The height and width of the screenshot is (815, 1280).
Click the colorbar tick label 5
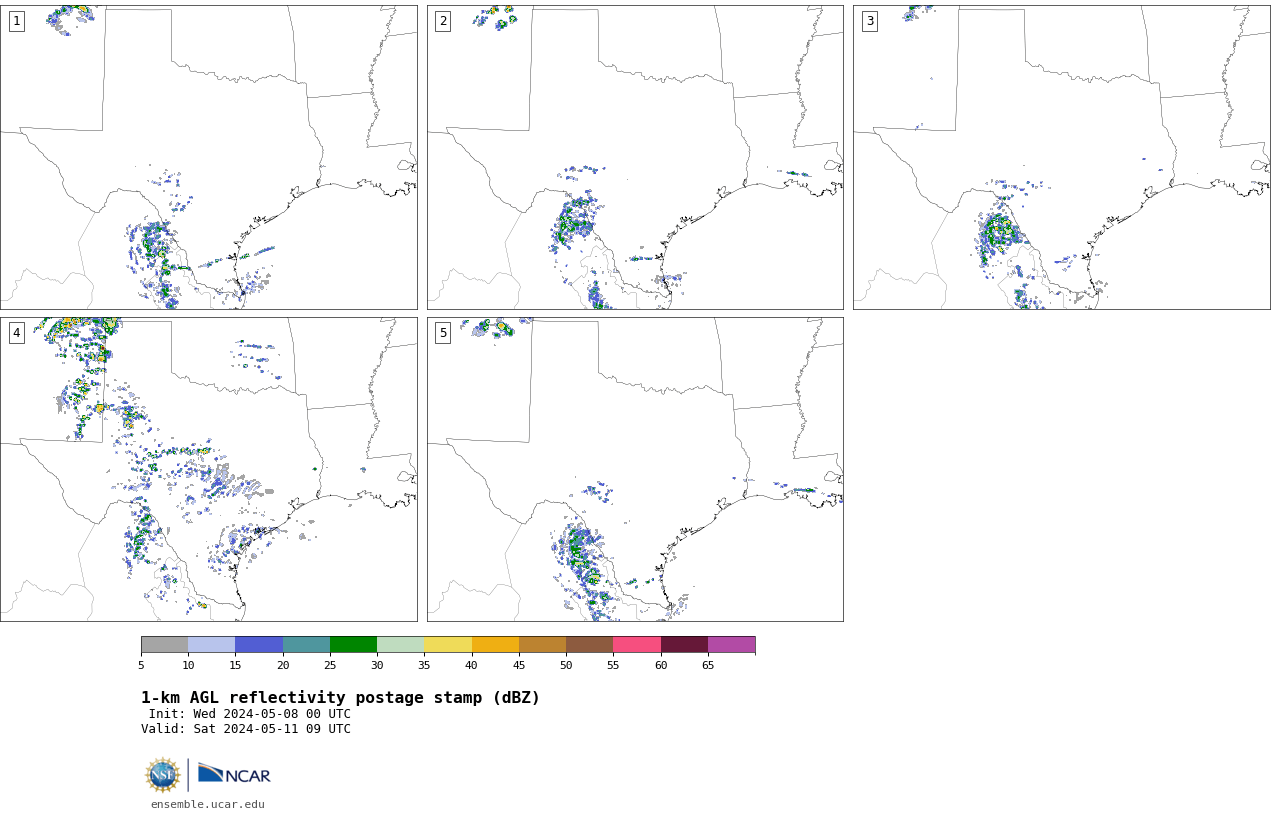pyautogui.click(x=141, y=665)
